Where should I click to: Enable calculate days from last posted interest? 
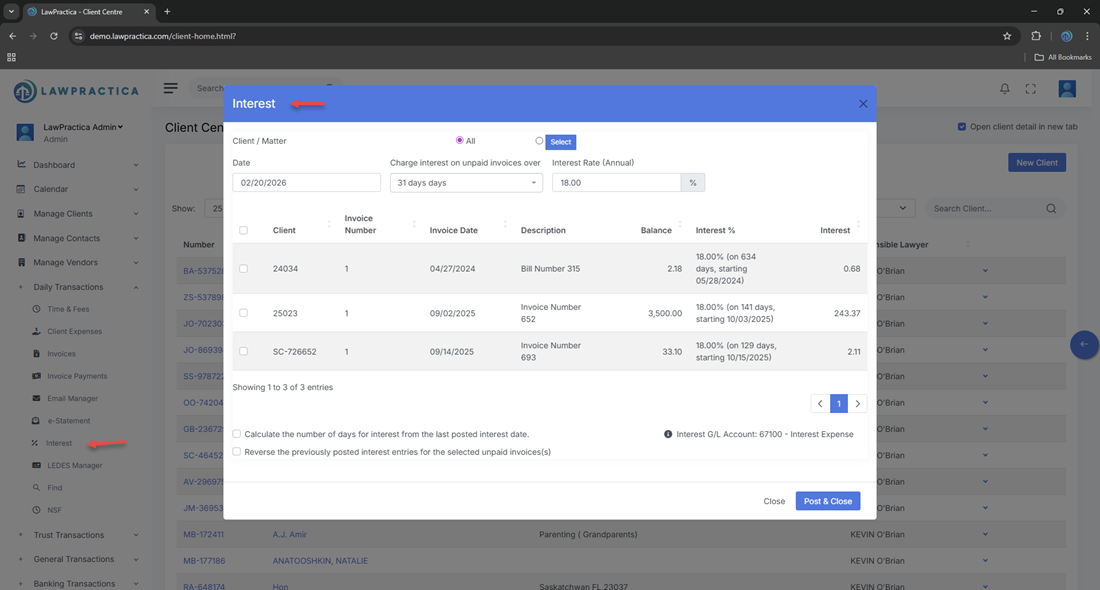(237, 434)
